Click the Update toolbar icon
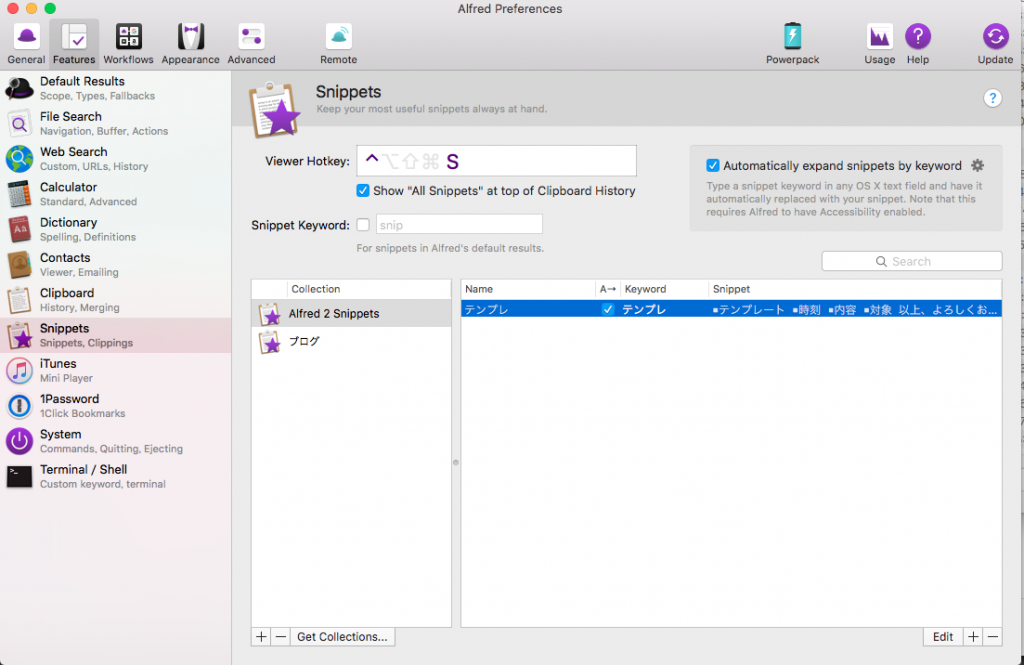The image size is (1024, 665). point(995,44)
